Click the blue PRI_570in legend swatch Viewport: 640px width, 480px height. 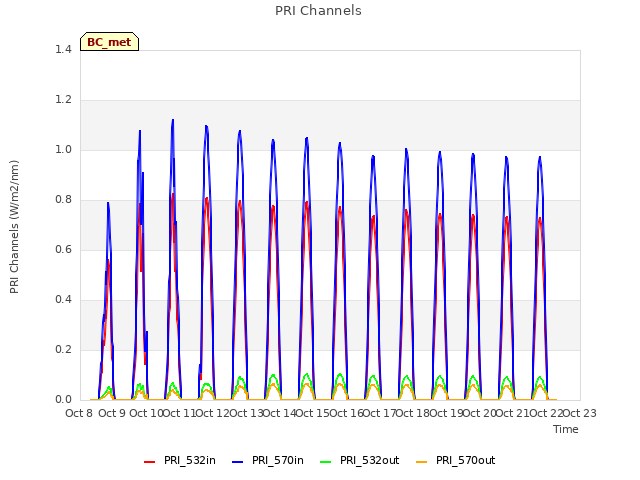click(237, 462)
